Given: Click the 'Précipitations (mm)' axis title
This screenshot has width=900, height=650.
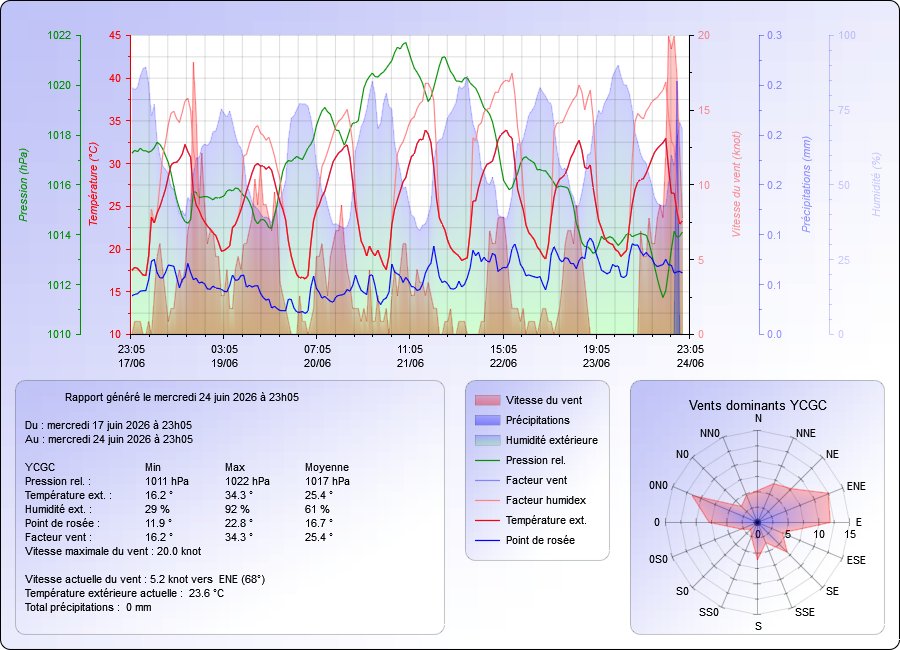Looking at the screenshot, I should coord(806,184).
